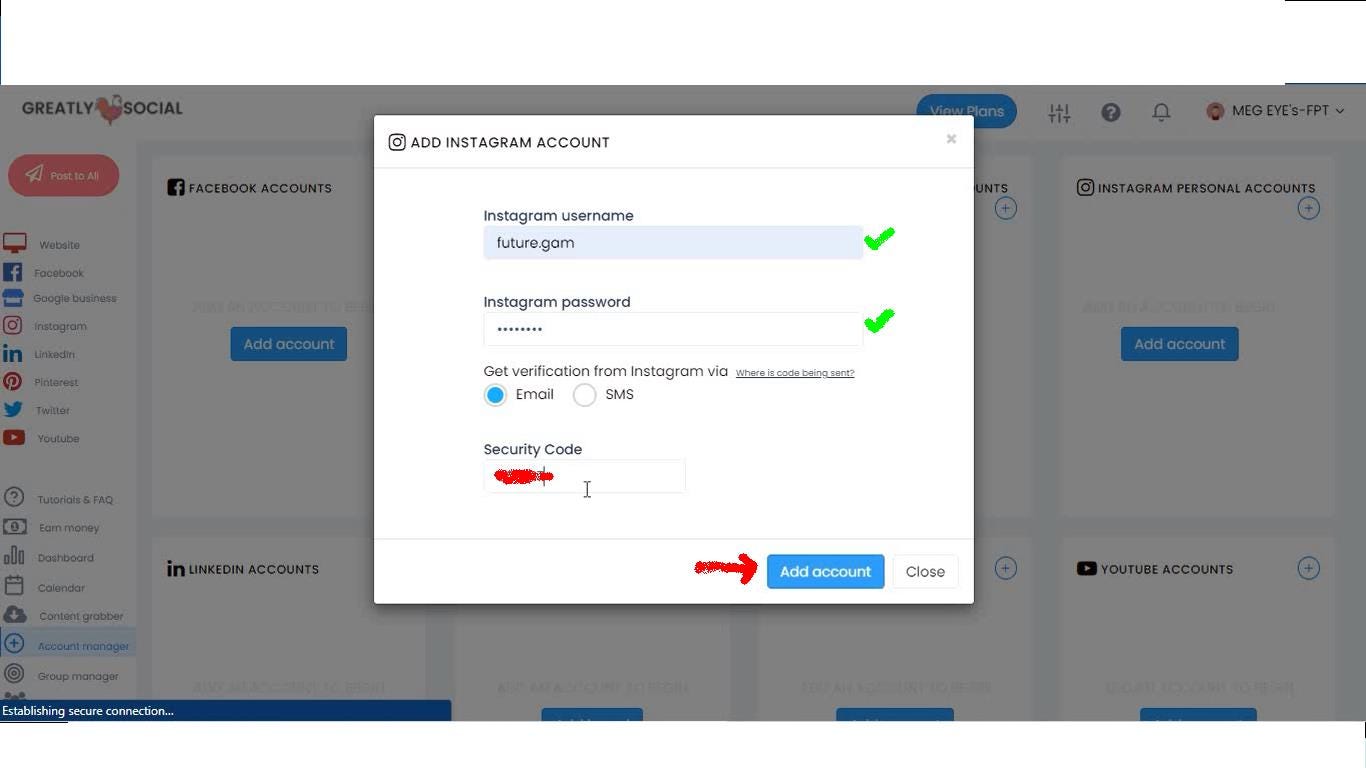Click the Security Code input field
This screenshot has height=768, width=1366.
[584, 476]
